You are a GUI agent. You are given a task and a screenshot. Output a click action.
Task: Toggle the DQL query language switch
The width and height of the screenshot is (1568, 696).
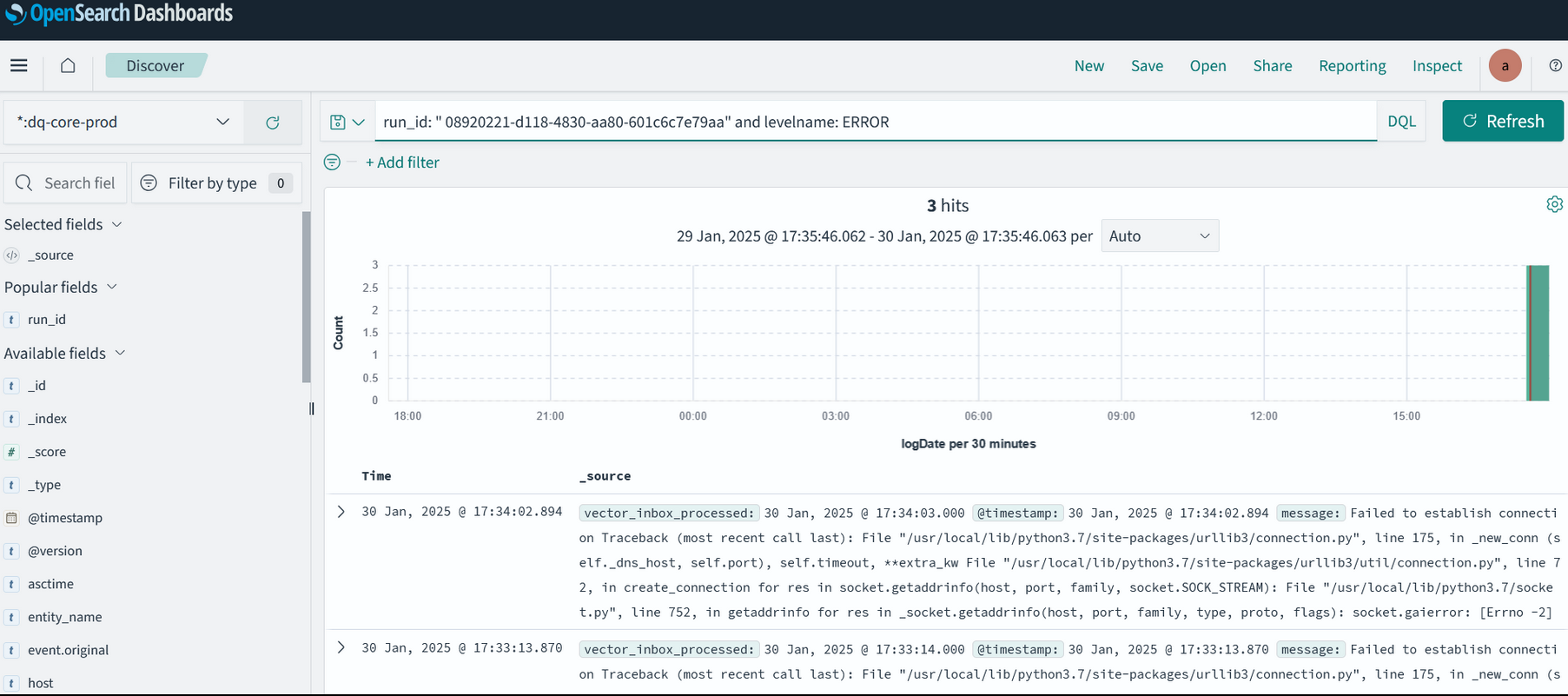pos(1401,122)
